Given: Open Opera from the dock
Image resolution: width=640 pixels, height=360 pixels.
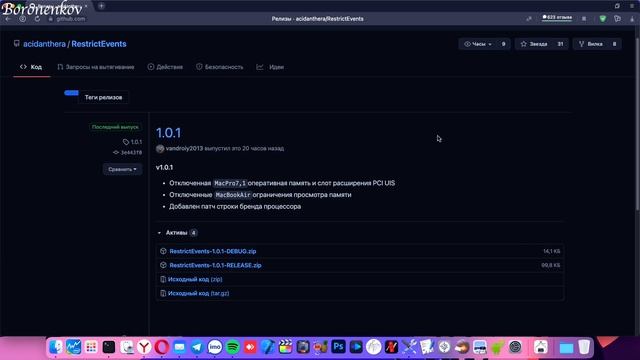Looking at the screenshot, I should (162, 347).
